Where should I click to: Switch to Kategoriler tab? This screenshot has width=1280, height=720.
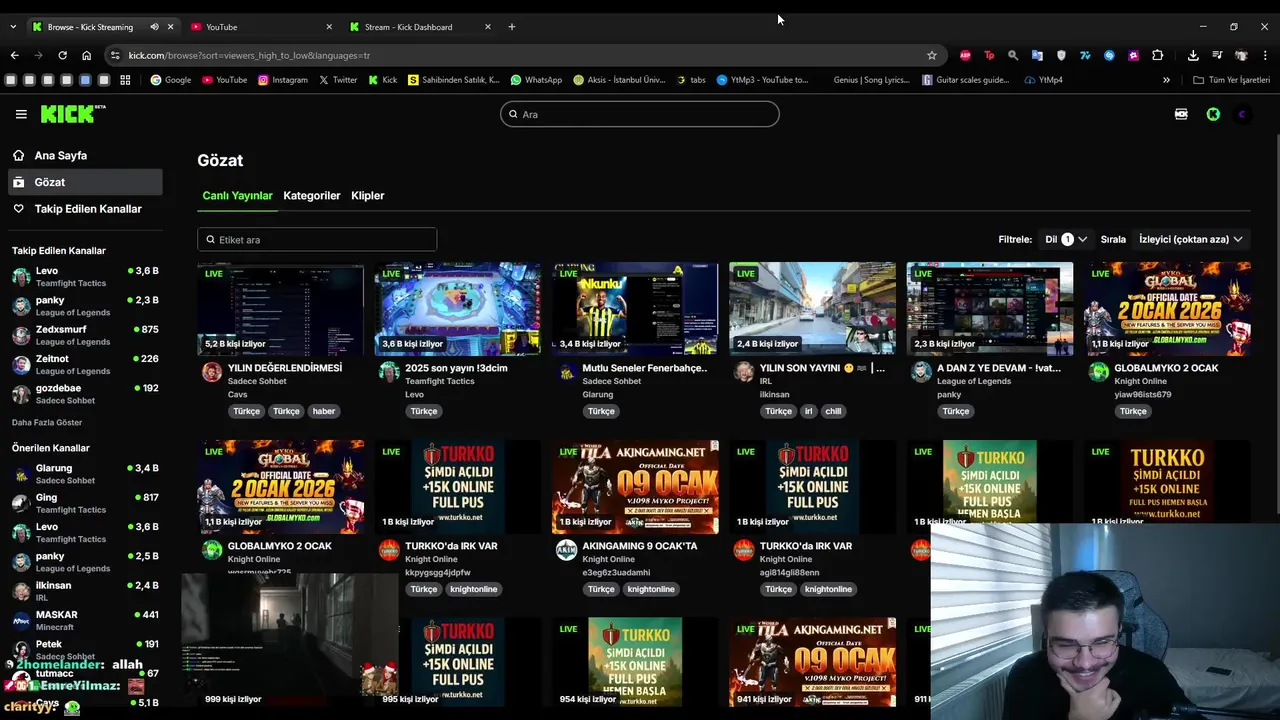[x=312, y=196]
